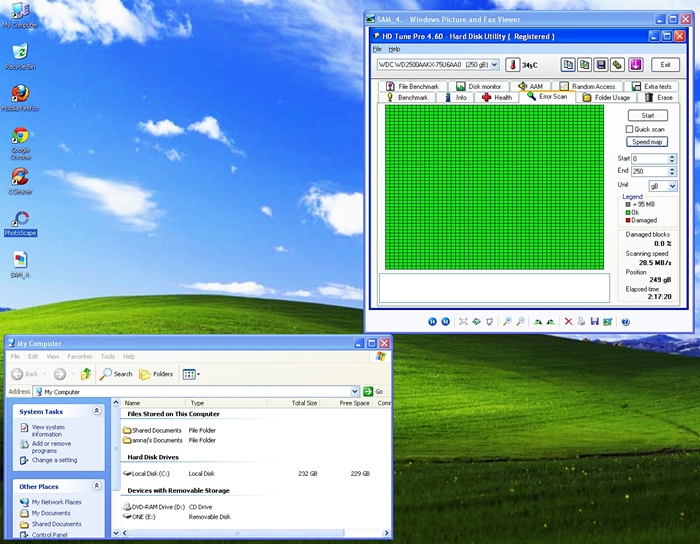Select ONE (E:) removable disk
The width and height of the screenshot is (700, 544).
[139, 517]
